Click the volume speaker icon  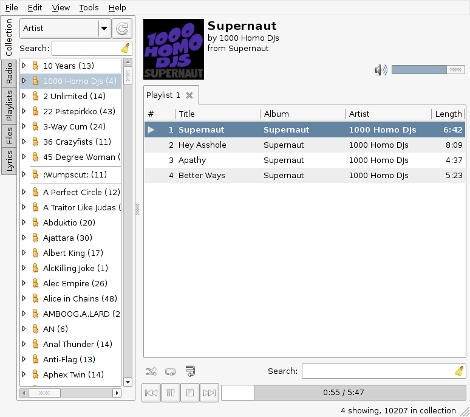pyautogui.click(x=381, y=70)
